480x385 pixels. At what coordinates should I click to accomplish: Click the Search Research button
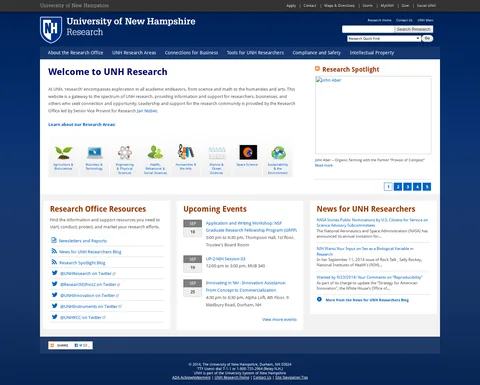pyautogui.click(x=414, y=29)
